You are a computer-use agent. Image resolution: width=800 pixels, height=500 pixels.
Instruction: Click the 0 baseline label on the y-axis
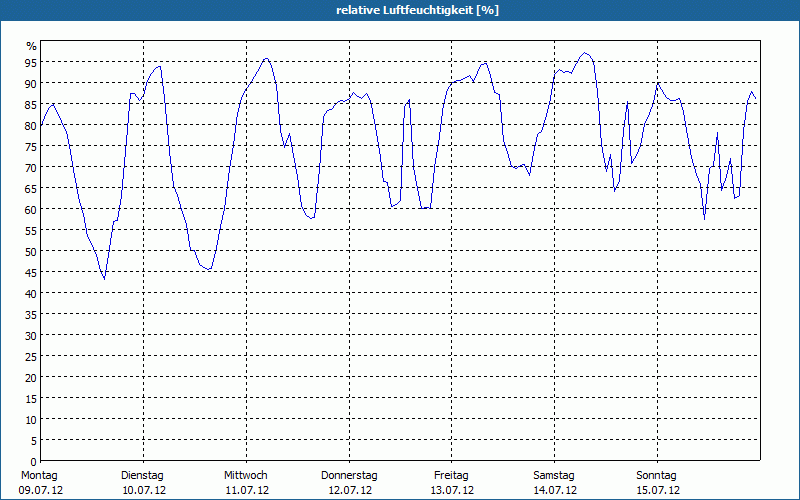tap(33, 461)
